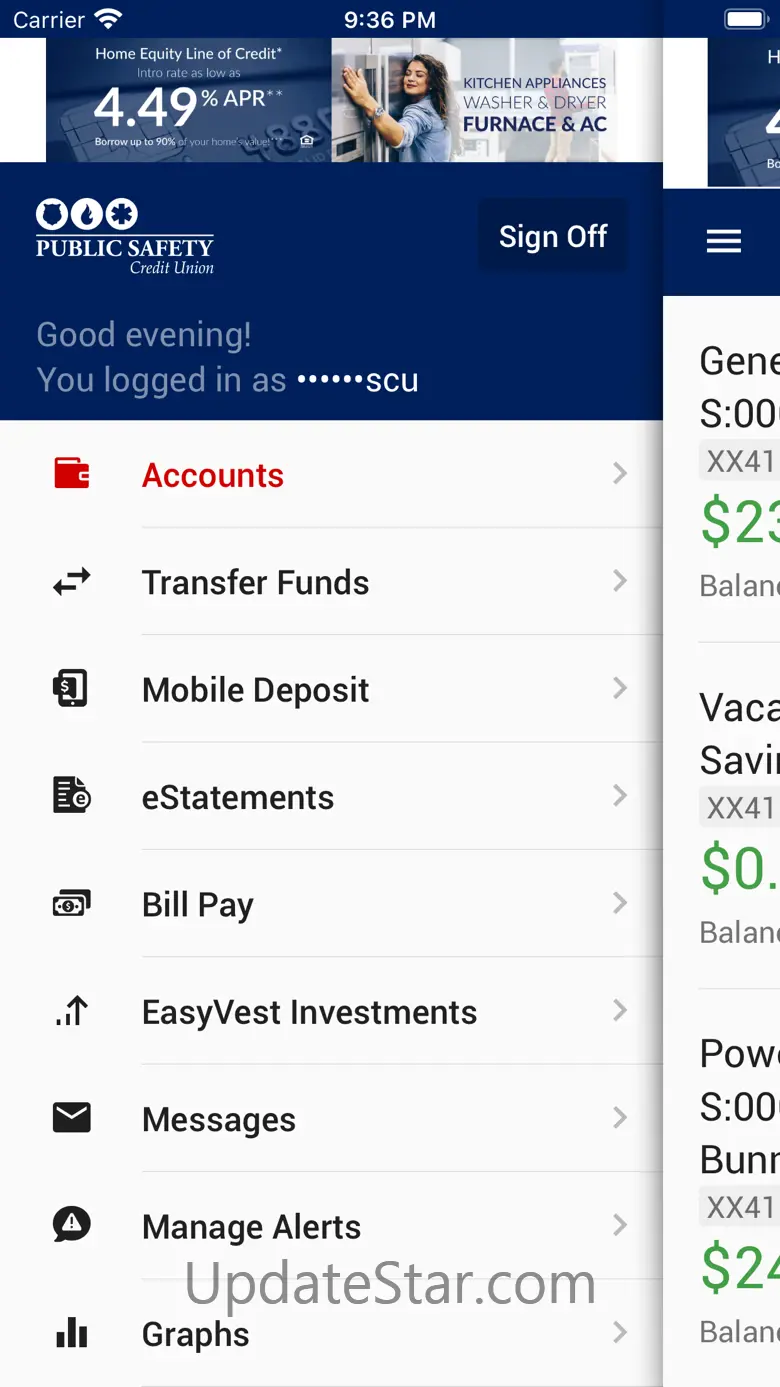Tap the Graphs bar chart icon
The width and height of the screenshot is (780, 1387).
click(x=72, y=1333)
